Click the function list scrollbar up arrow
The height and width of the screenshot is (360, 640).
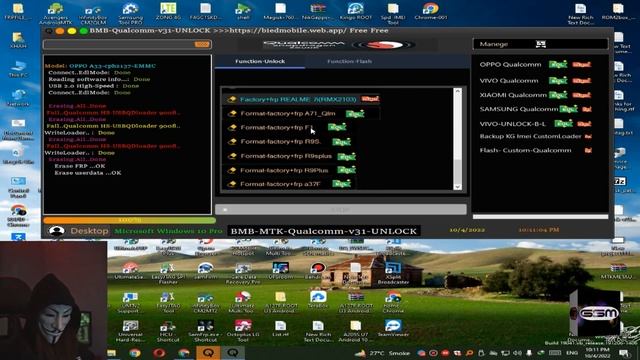click(458, 92)
